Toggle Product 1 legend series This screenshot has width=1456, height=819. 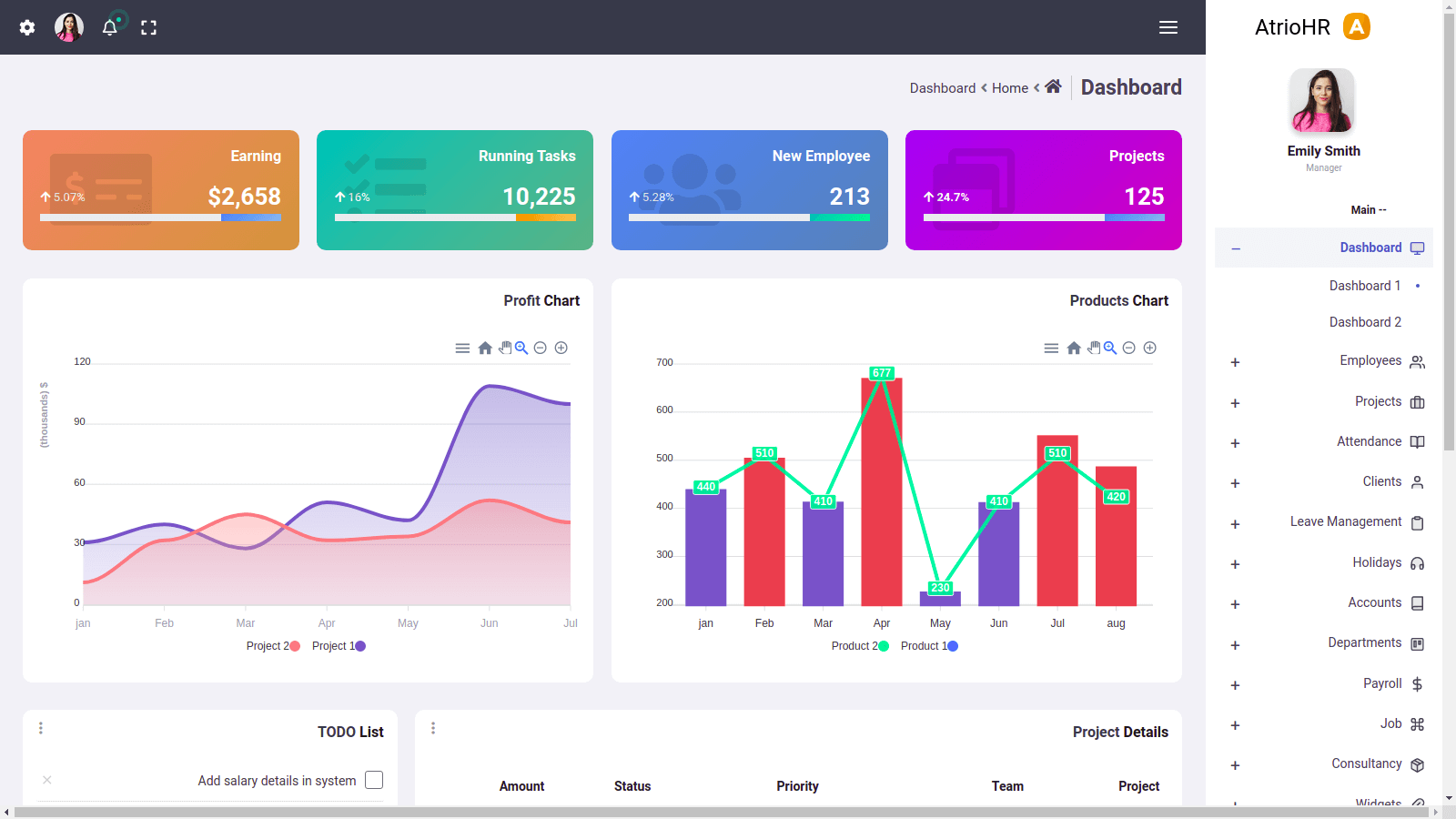click(x=928, y=646)
